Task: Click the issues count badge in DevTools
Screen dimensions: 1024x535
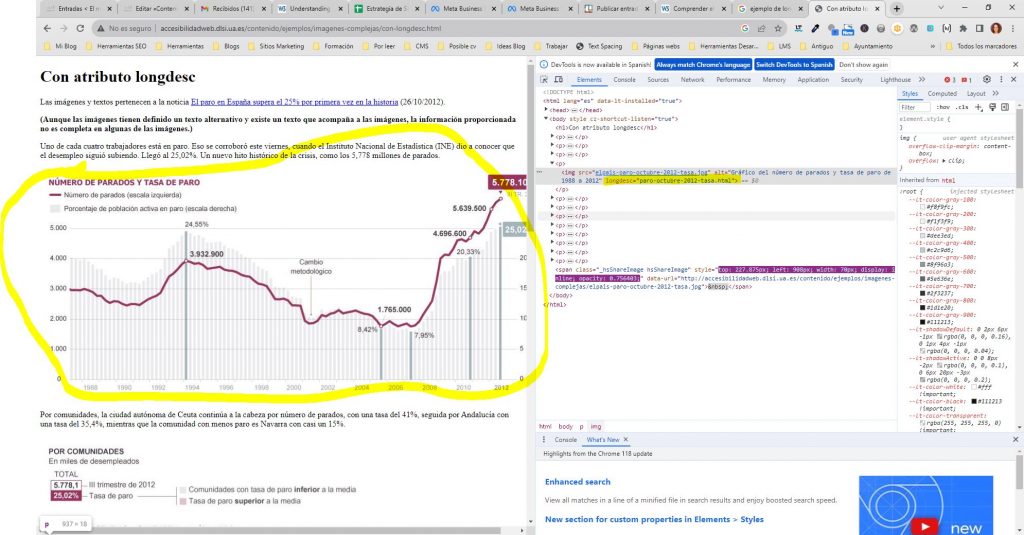Action: (x=967, y=80)
